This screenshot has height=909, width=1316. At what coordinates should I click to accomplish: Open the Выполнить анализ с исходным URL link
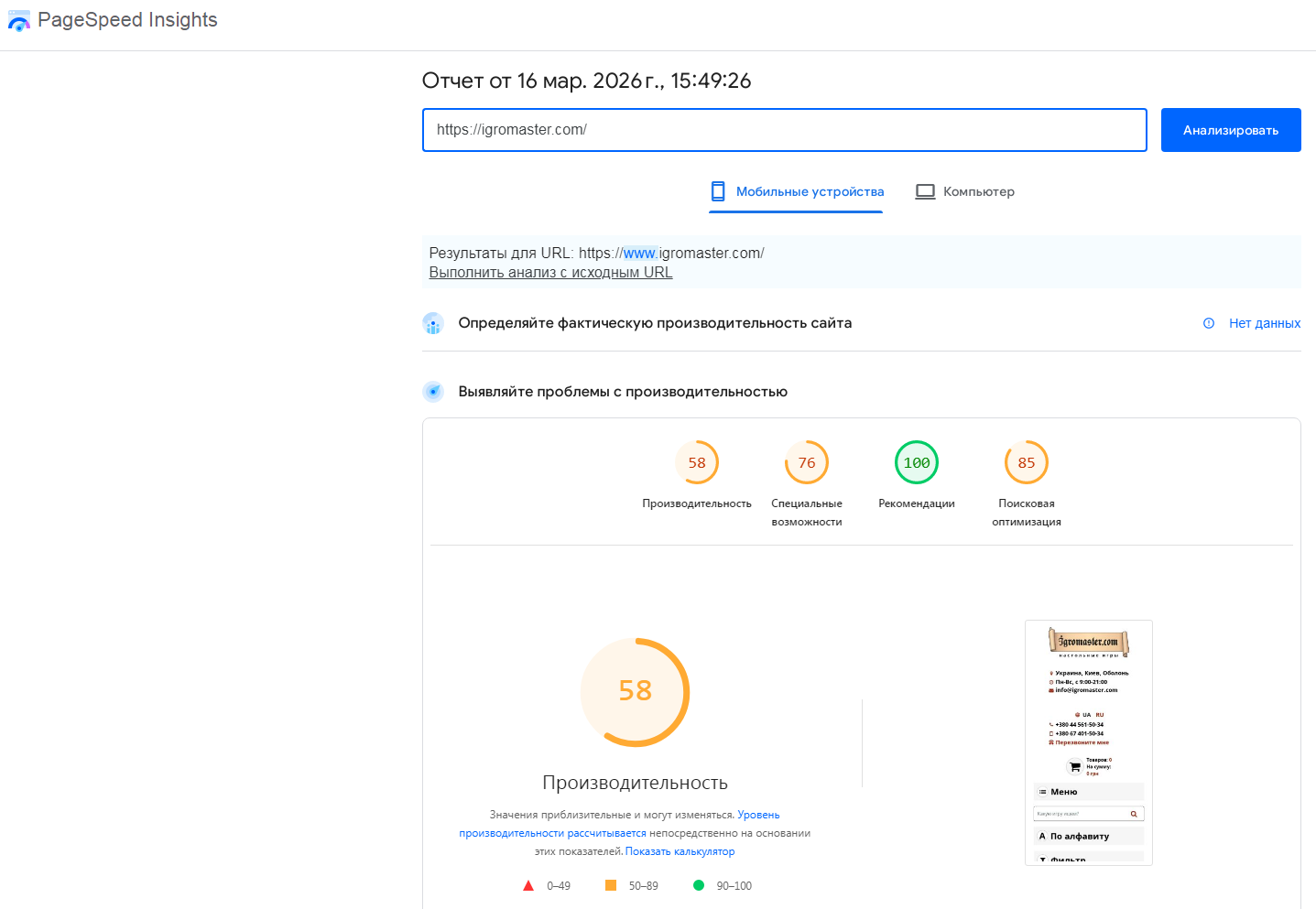pyautogui.click(x=550, y=273)
